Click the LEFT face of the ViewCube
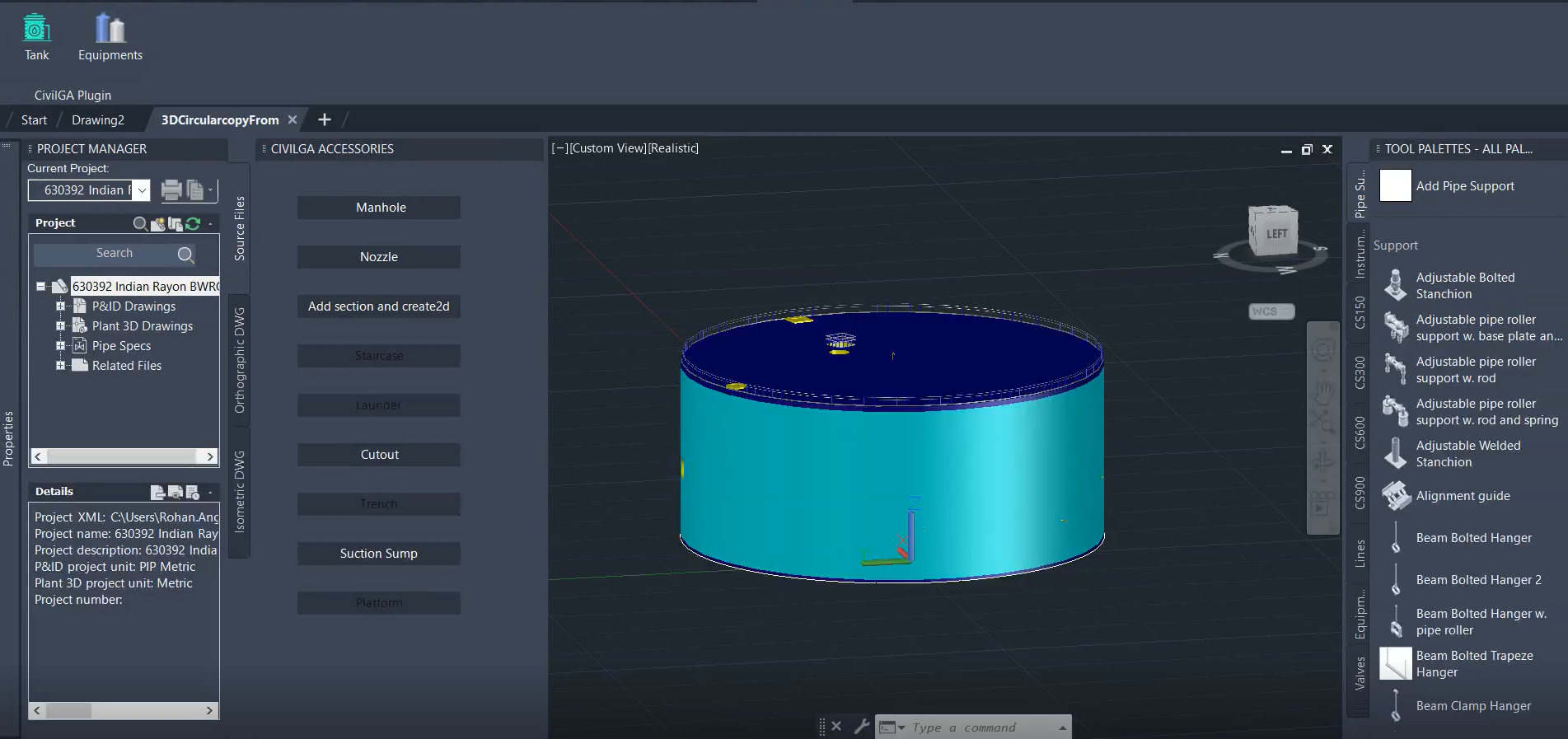The image size is (1568, 739). pyautogui.click(x=1275, y=234)
